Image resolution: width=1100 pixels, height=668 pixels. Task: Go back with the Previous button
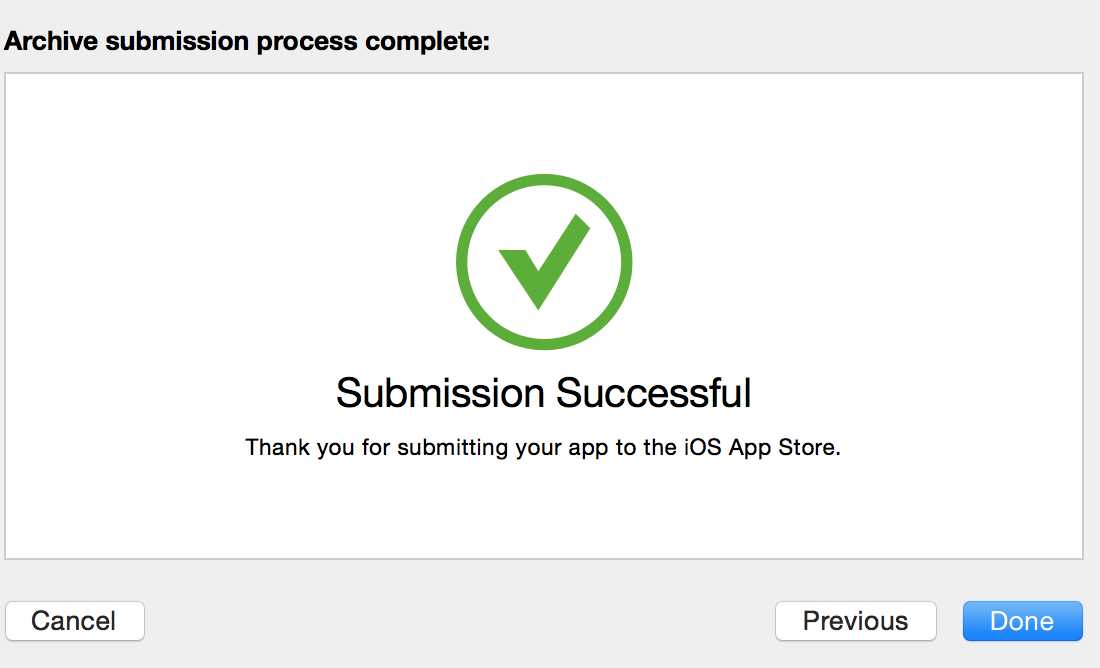tap(855, 621)
